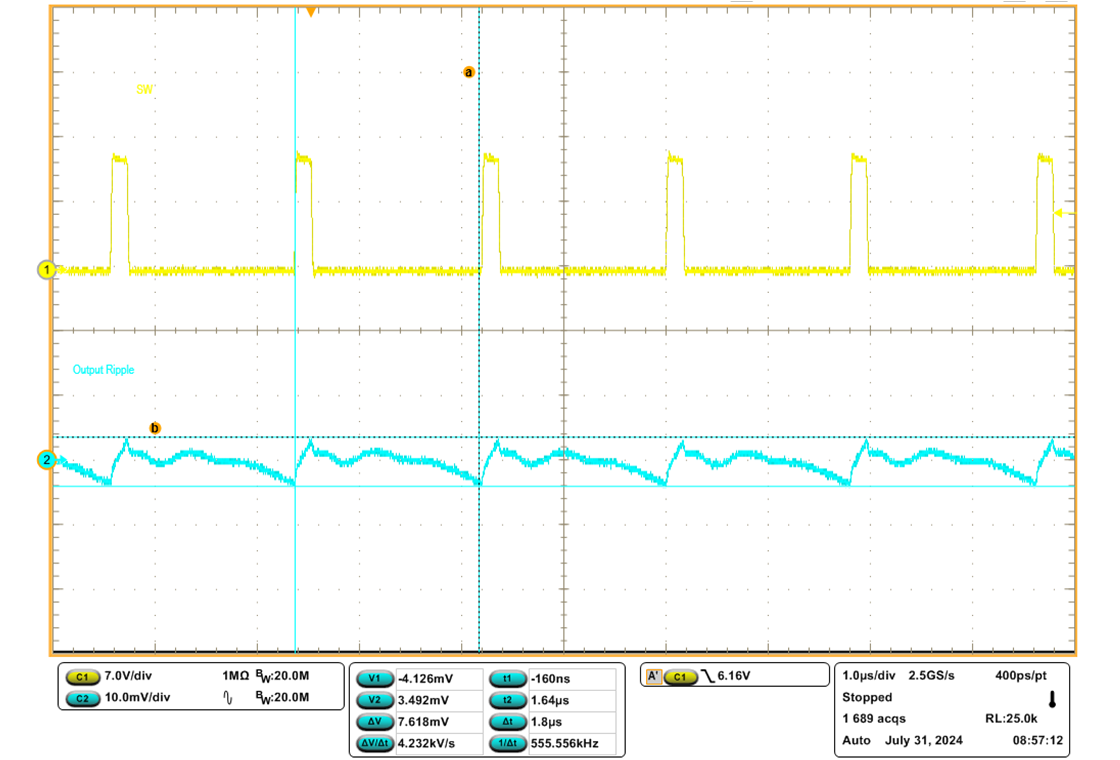Select the channel 2 waveform marker
The height and width of the screenshot is (760, 1120).
47,461
